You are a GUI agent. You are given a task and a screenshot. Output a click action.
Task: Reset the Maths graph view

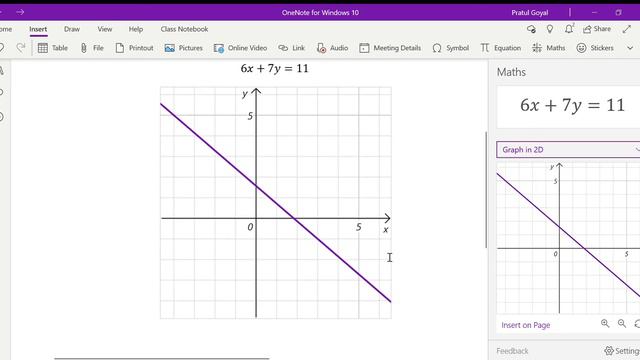pos(637,324)
